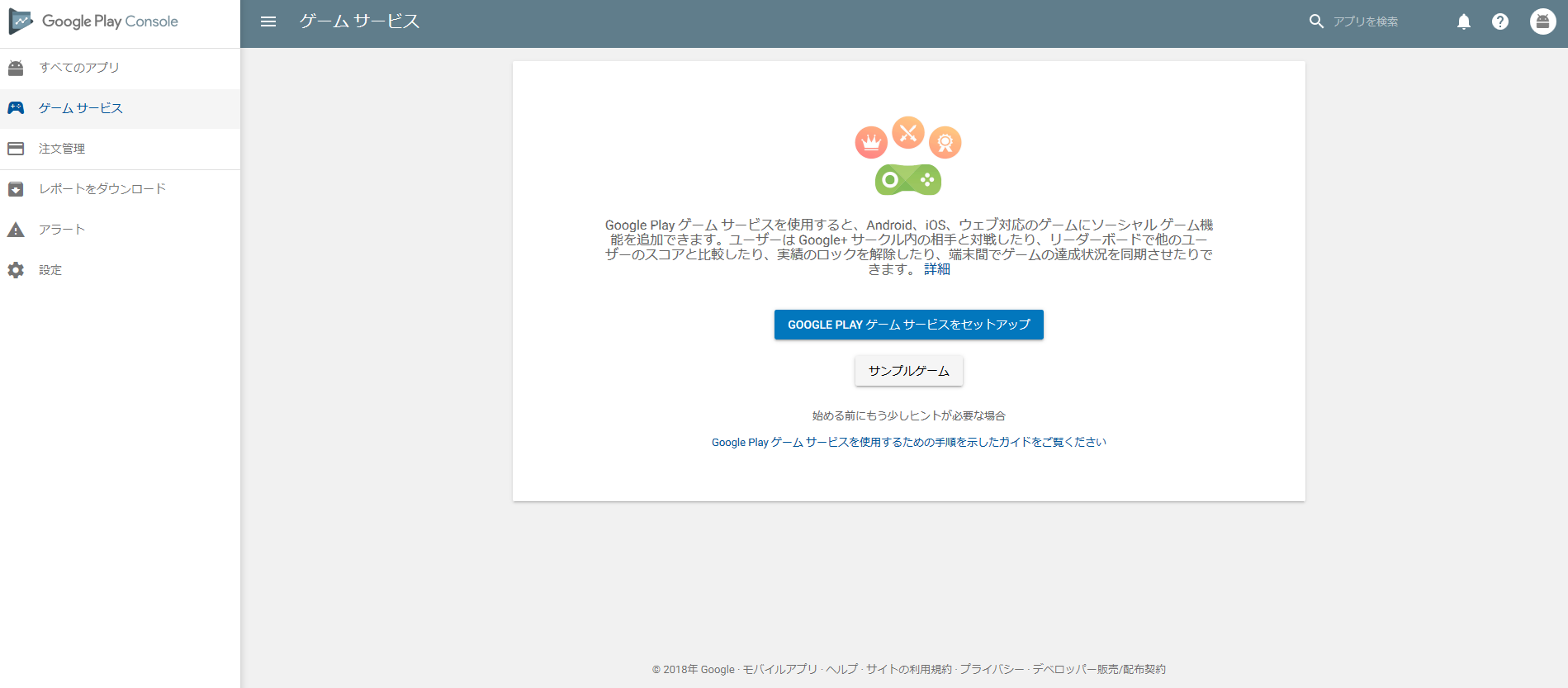Open the モバイルアプリ footer link

(x=779, y=670)
